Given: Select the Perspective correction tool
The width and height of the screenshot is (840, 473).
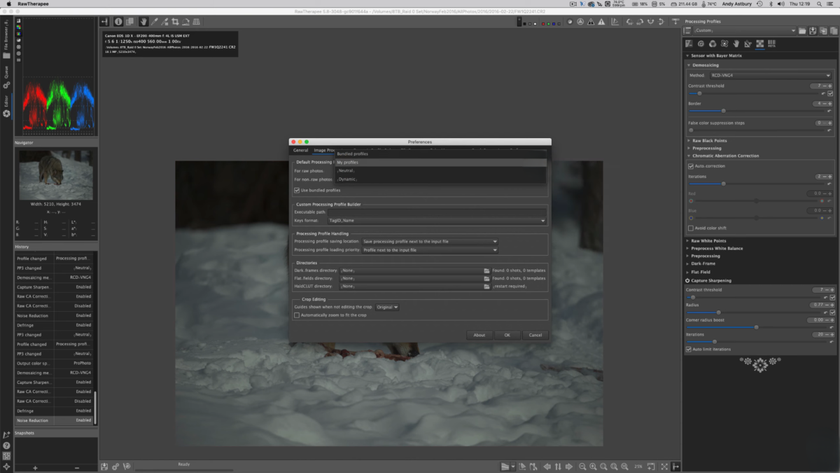Looking at the screenshot, I should [x=197, y=21].
